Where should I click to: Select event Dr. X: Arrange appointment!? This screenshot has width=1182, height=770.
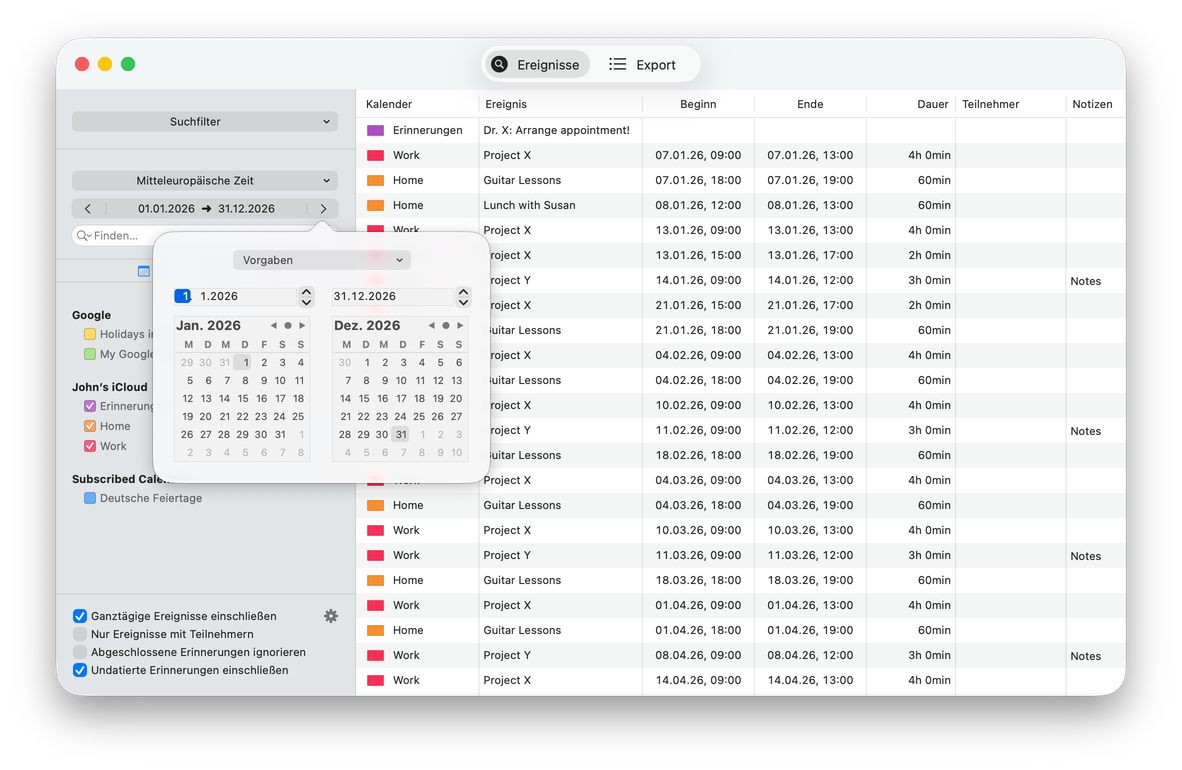556,130
